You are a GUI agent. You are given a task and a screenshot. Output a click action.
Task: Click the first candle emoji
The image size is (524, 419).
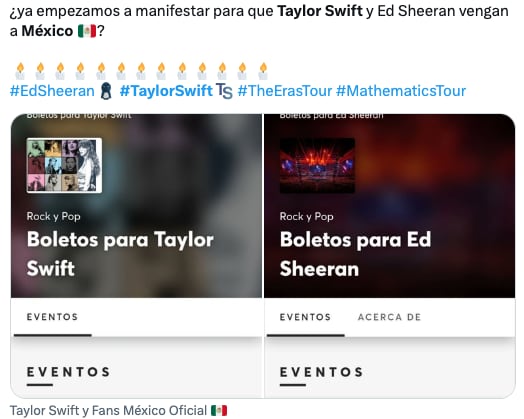pos(20,71)
